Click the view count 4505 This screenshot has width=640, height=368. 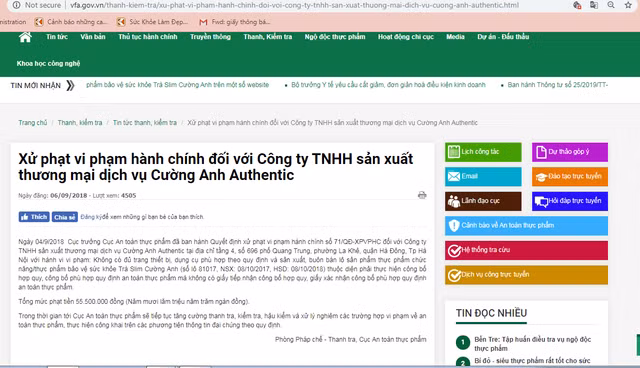129,195
